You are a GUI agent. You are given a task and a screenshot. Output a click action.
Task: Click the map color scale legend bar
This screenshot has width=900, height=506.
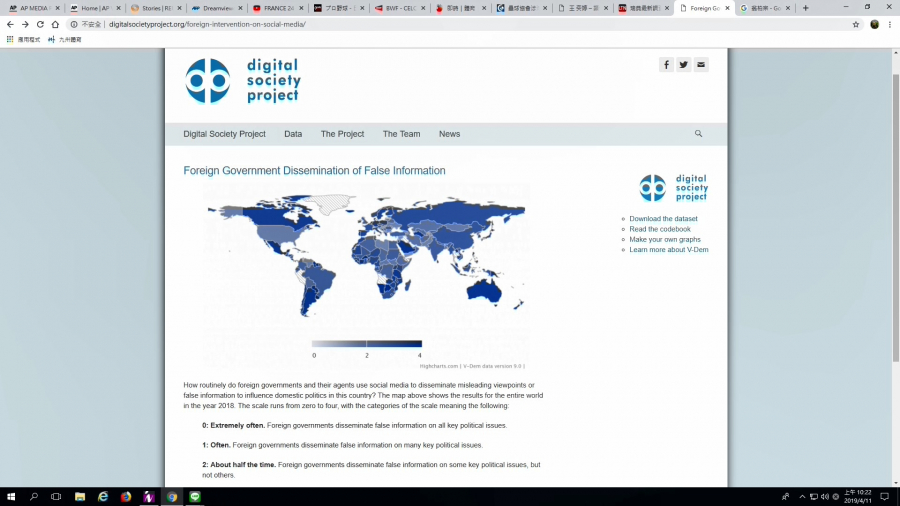(367, 344)
